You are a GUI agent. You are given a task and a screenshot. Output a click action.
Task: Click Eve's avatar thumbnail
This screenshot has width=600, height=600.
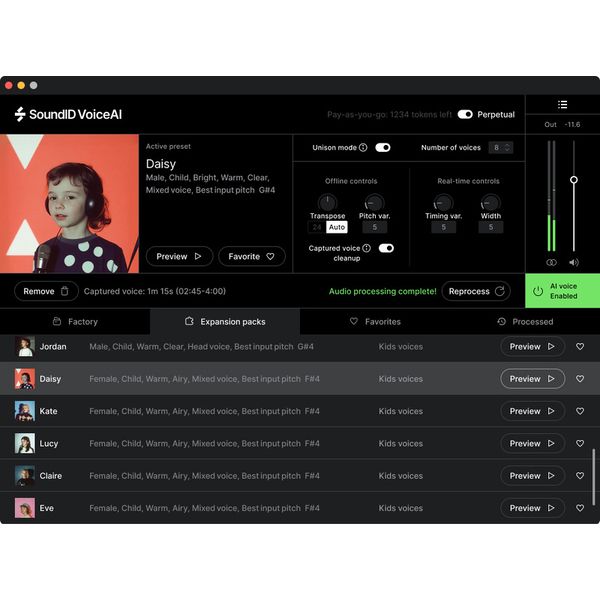pos(25,508)
